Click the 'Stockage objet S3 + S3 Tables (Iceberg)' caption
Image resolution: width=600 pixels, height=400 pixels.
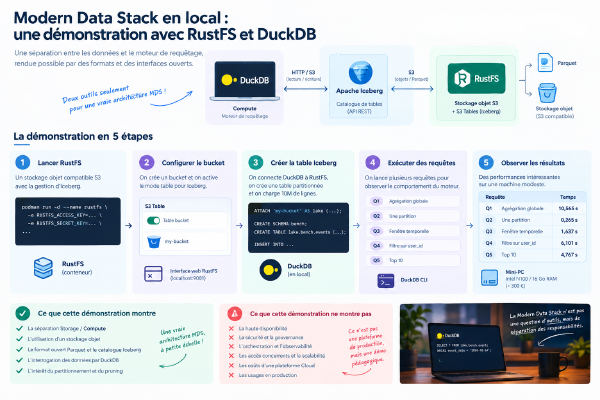[476, 107]
